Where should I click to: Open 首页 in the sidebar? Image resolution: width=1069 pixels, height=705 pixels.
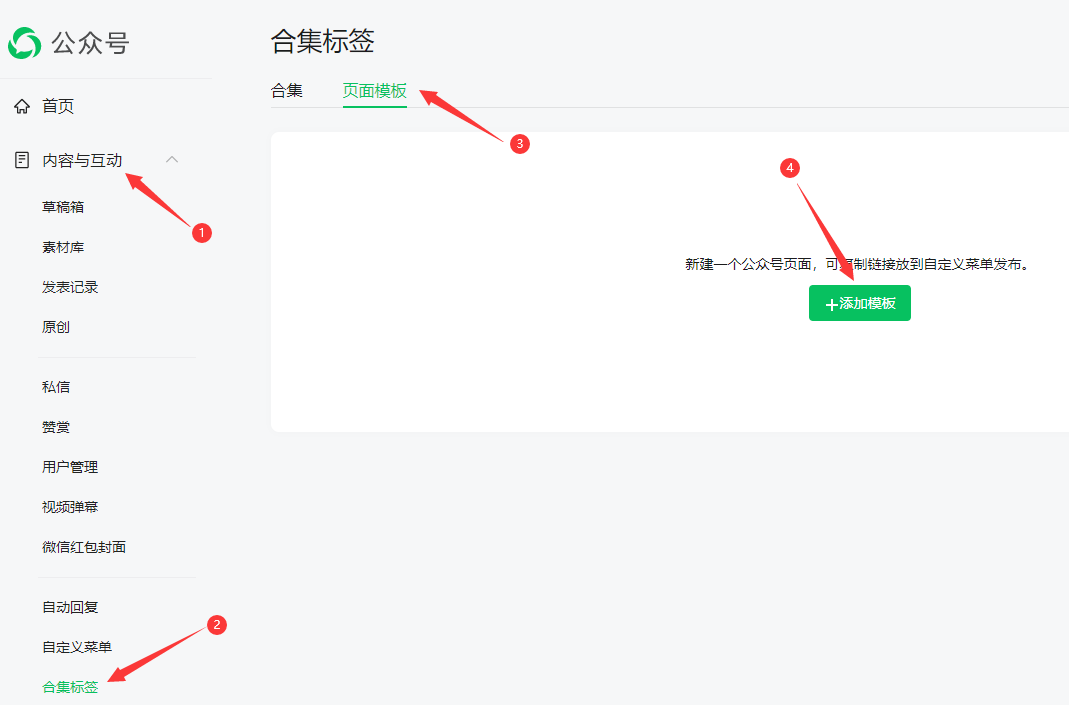[x=58, y=106]
